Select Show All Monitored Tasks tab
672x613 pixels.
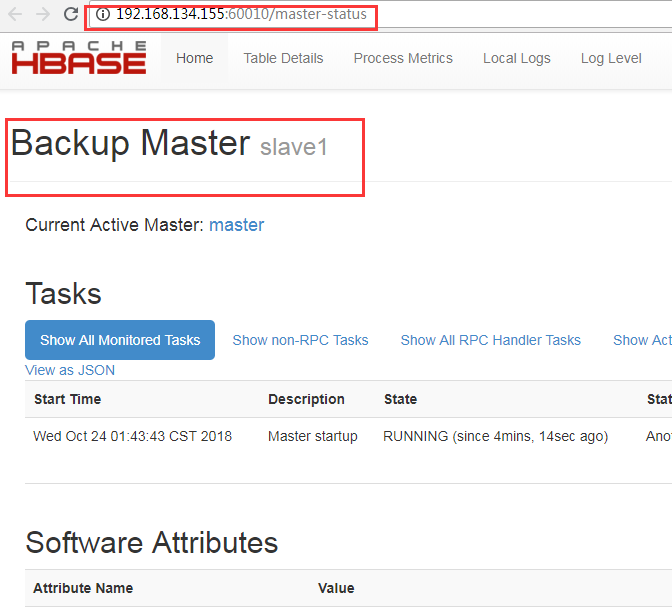(120, 340)
